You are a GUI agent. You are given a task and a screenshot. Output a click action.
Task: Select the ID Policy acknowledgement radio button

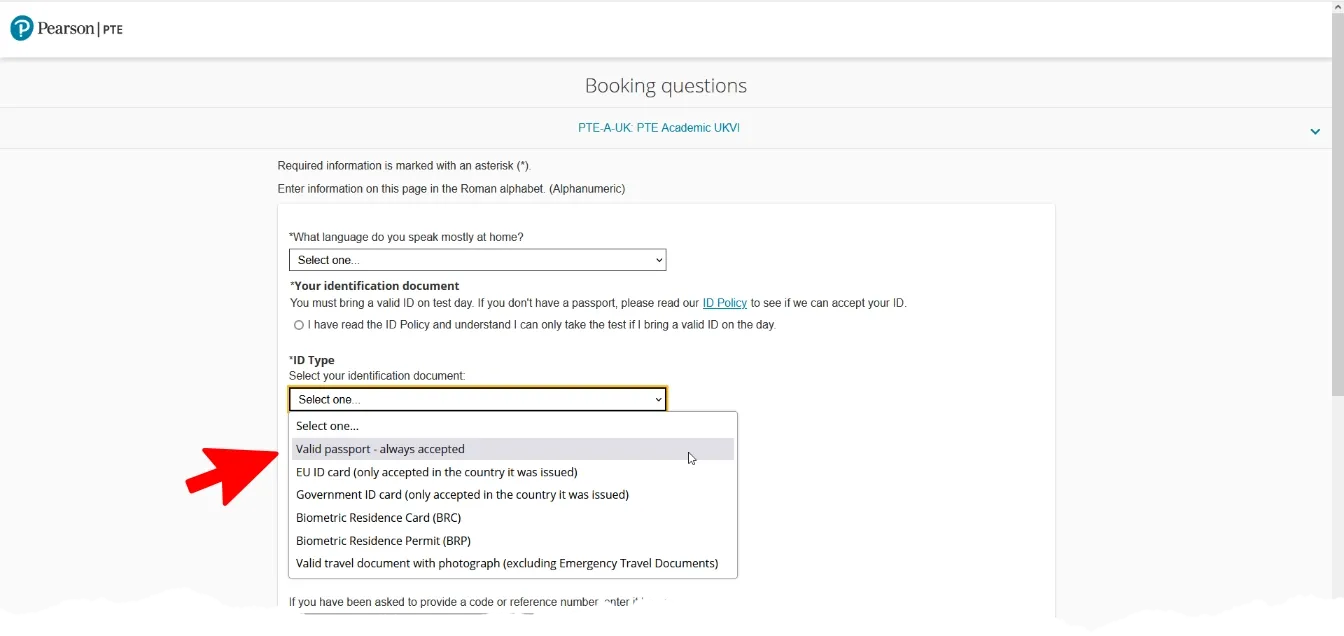pos(299,325)
